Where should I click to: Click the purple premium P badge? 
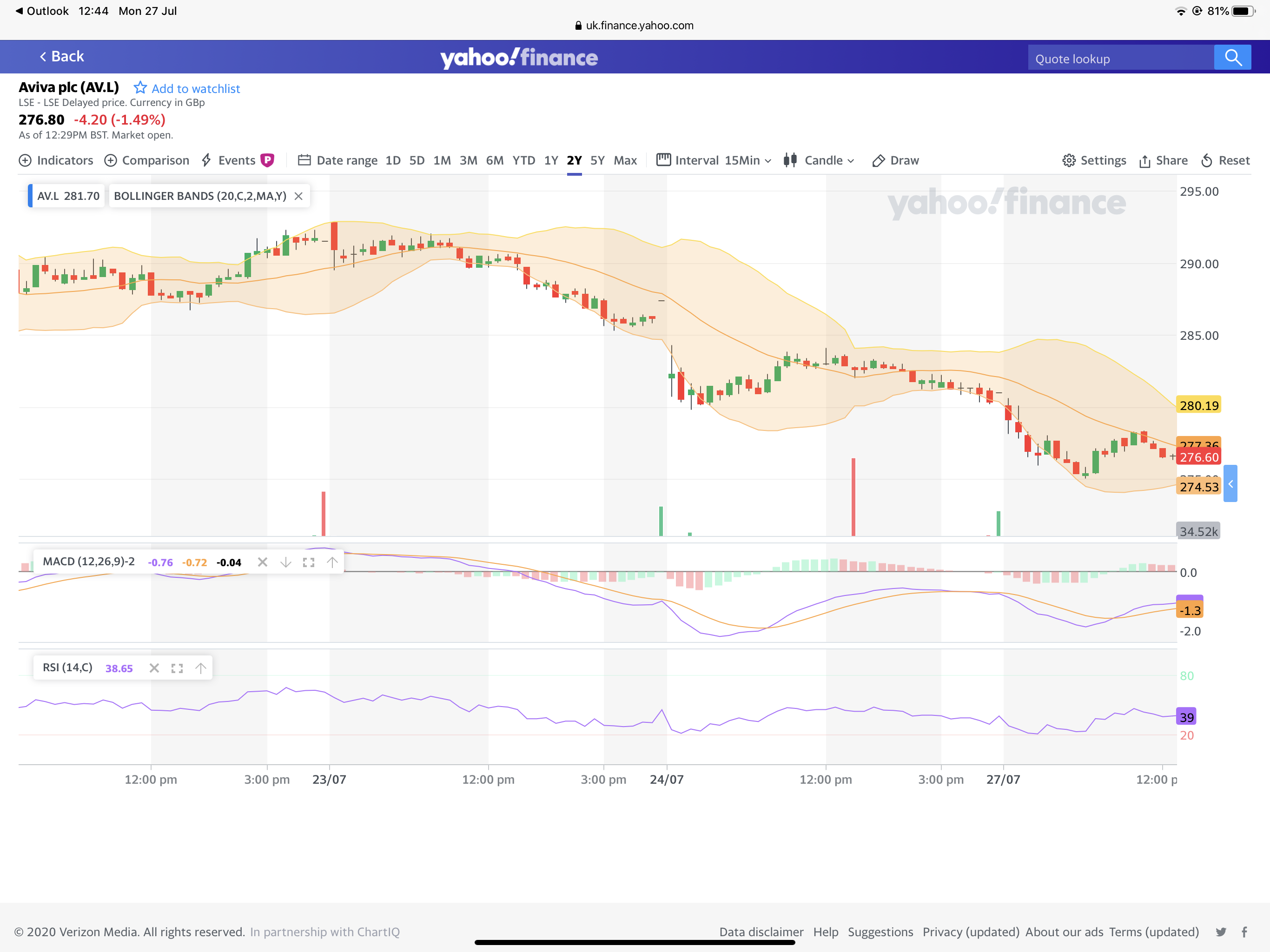268,160
